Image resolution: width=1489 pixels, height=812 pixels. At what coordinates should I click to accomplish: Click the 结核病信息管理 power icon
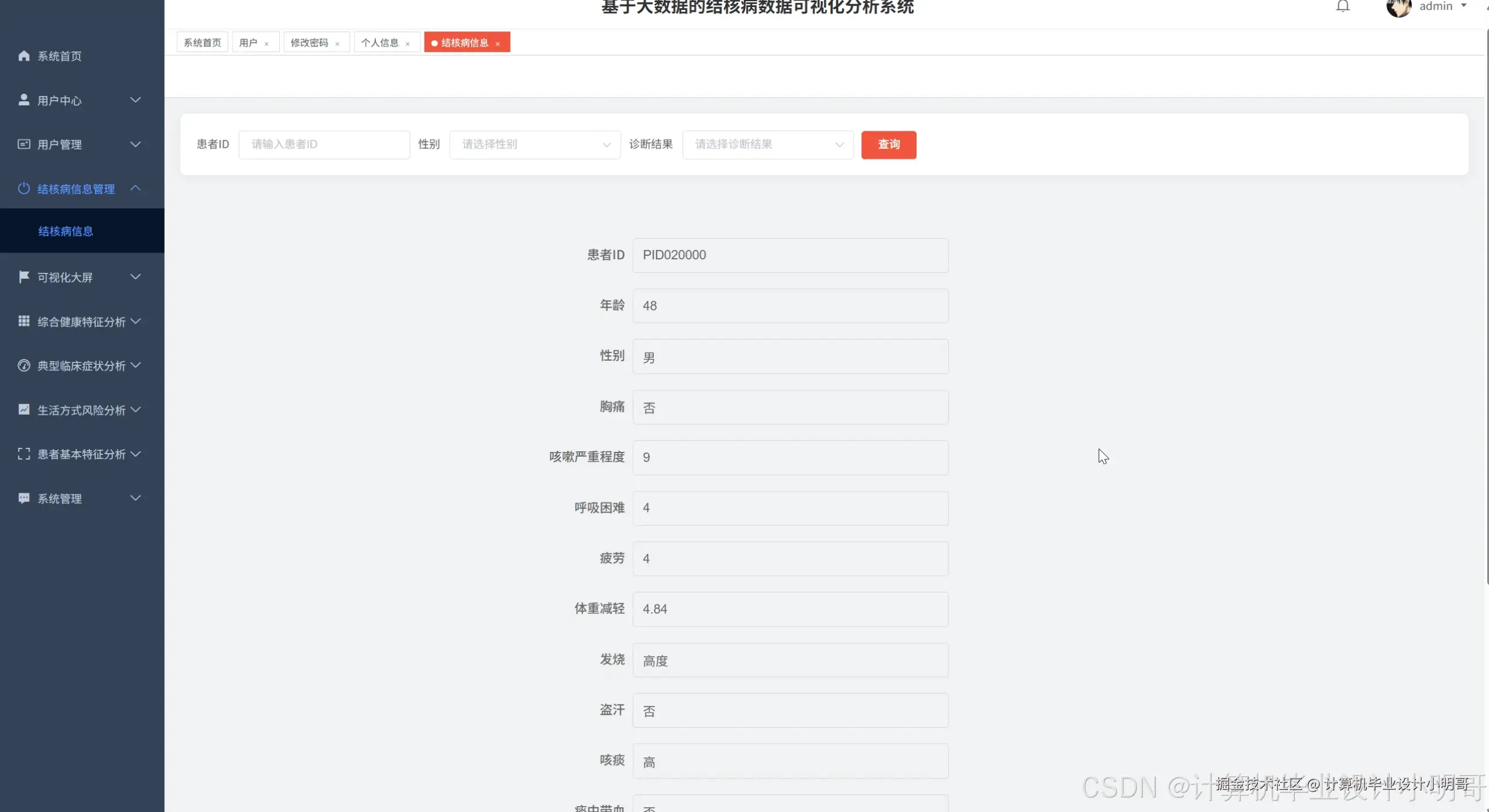pos(23,188)
